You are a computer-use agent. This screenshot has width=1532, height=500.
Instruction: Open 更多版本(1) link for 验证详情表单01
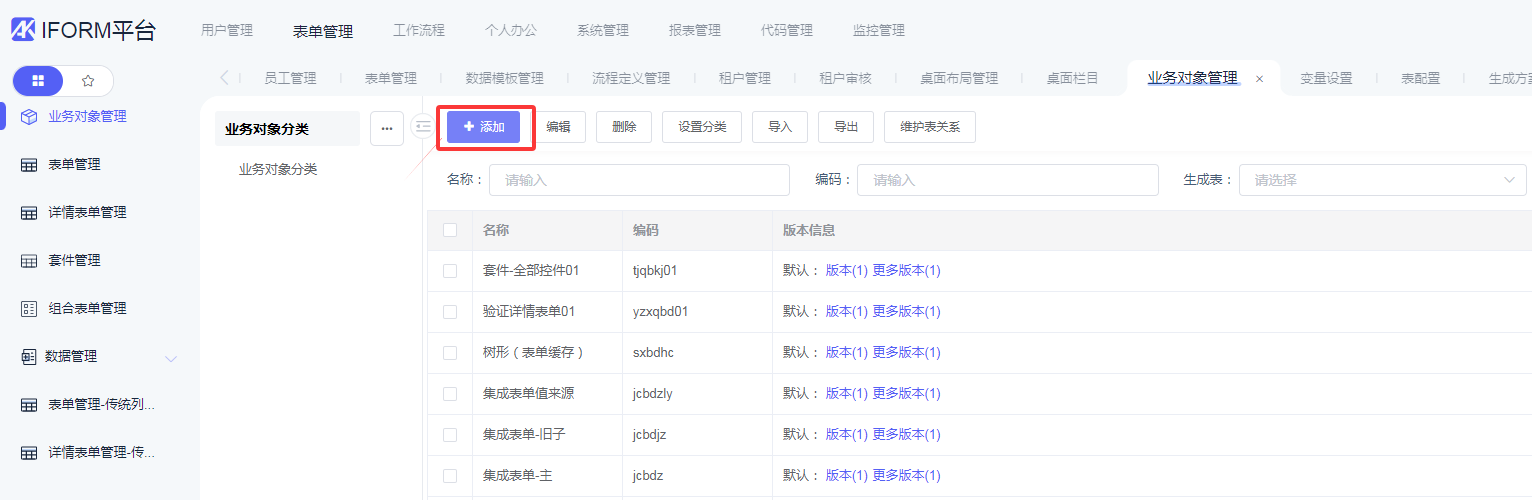(x=906, y=312)
